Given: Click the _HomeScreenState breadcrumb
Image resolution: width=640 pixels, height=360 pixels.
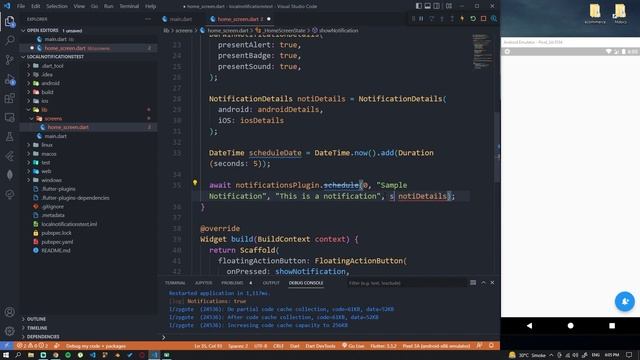Looking at the screenshot, I should point(284,31).
